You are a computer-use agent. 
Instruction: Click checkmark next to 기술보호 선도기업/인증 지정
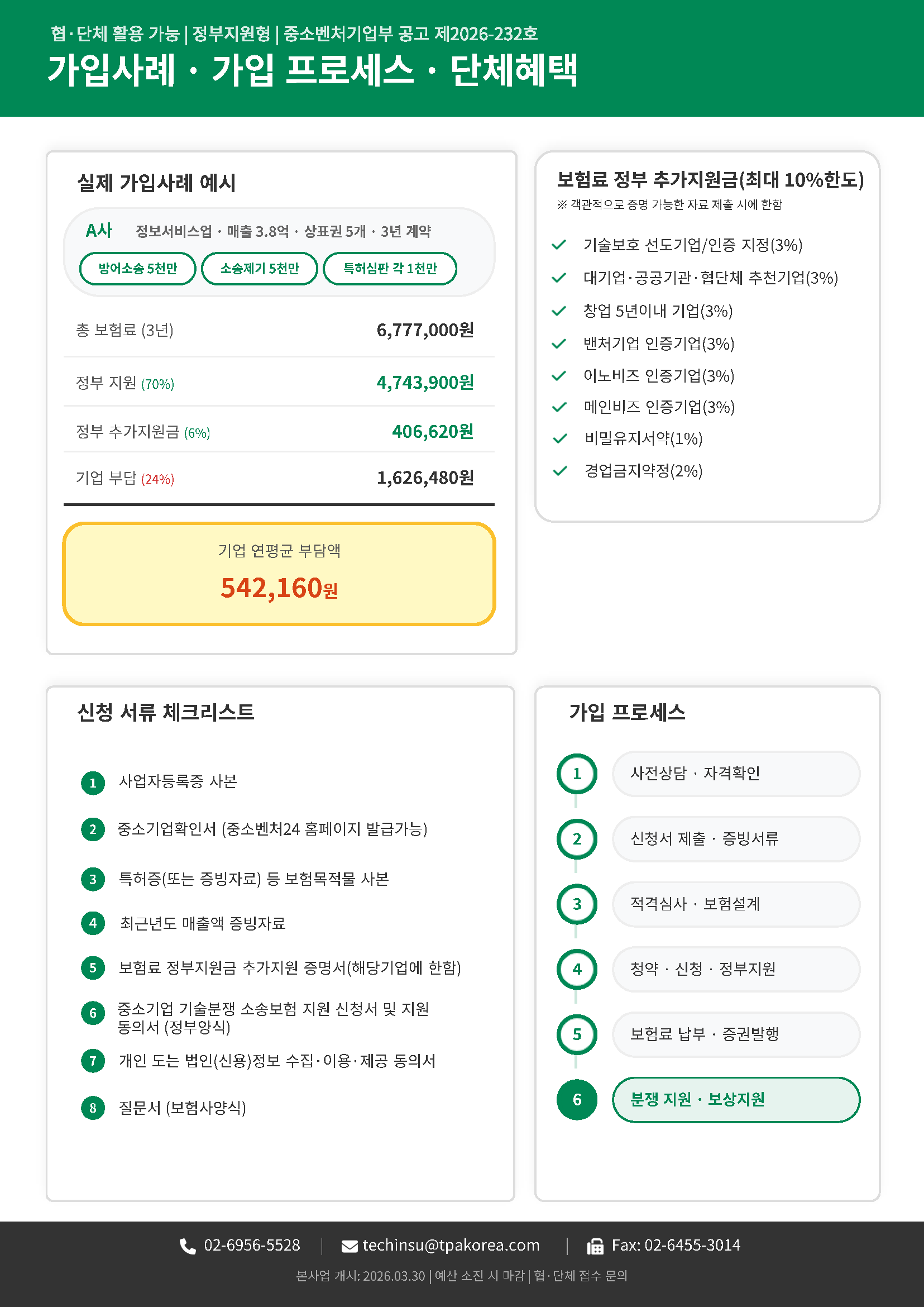coord(559,245)
